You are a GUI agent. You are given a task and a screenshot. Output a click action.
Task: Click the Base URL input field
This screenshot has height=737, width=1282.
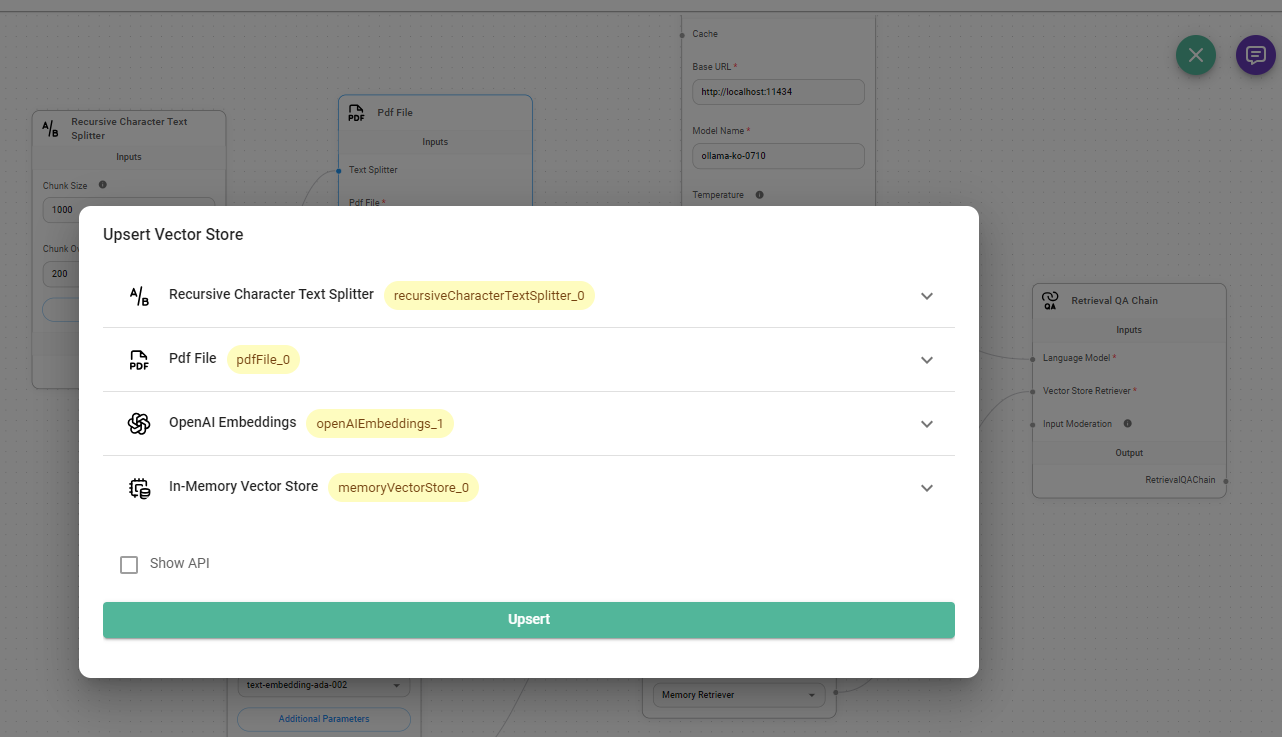click(778, 92)
